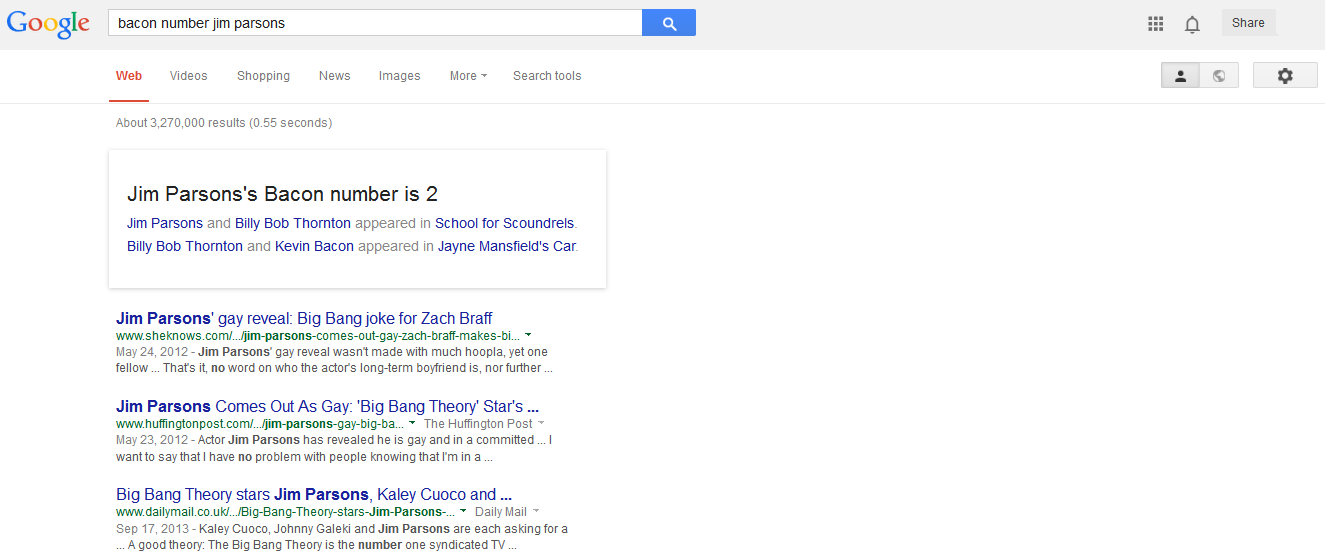Switch to the Videos tab
The height and width of the screenshot is (555, 1325).
point(189,76)
